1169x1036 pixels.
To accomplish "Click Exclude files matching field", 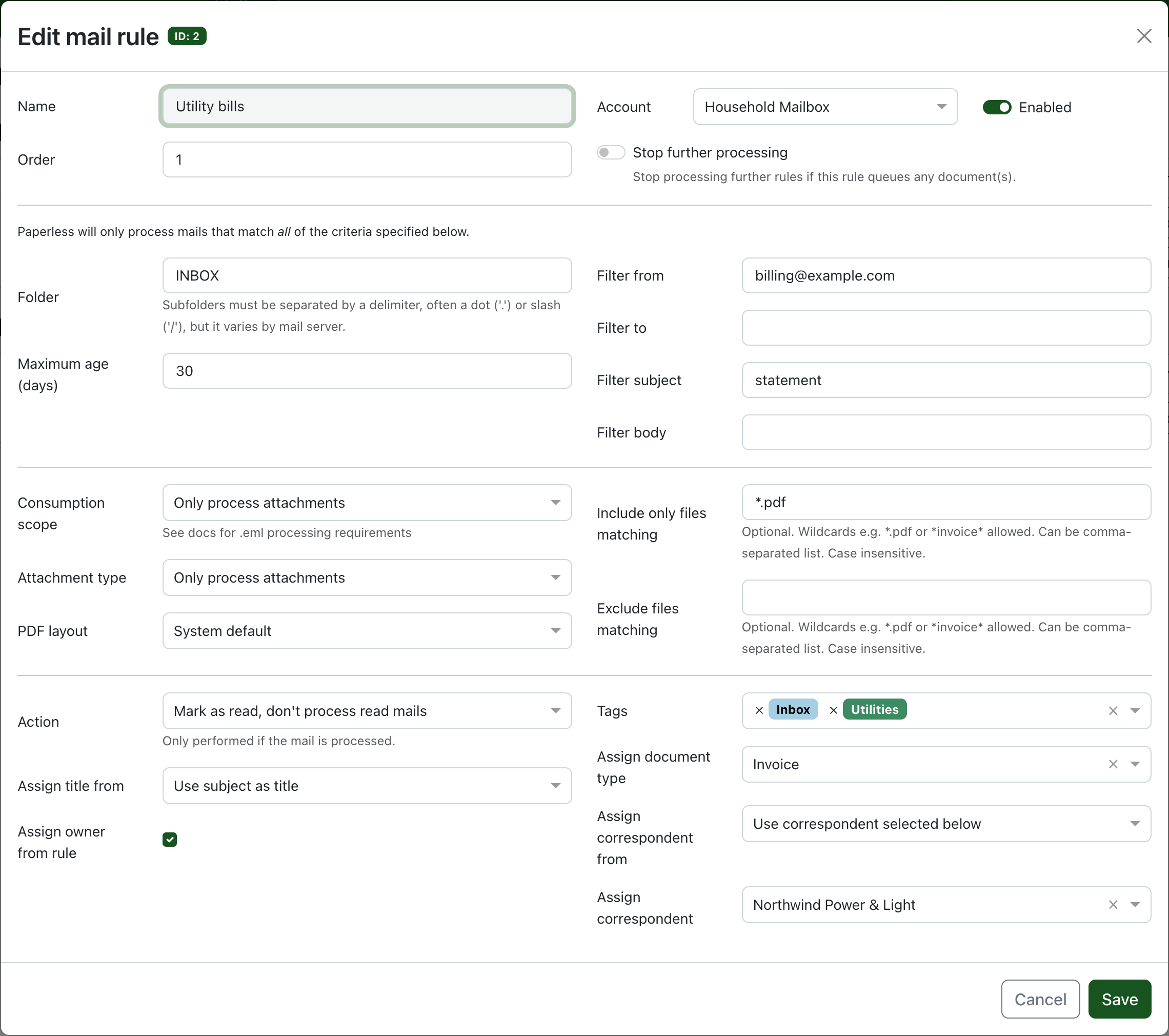I will click(x=946, y=597).
